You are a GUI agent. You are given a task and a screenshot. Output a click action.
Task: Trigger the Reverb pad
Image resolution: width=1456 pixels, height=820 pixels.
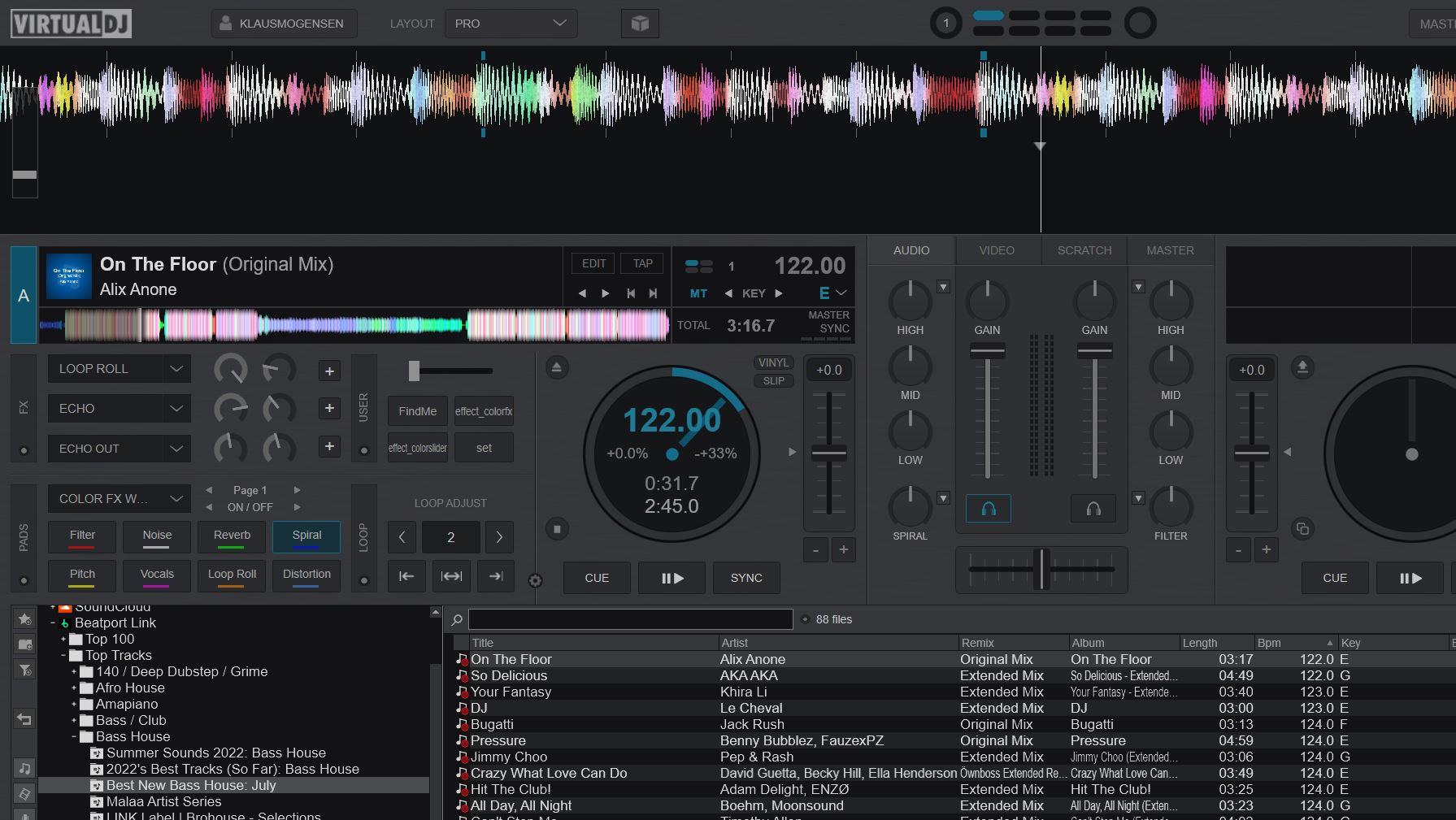click(x=232, y=536)
